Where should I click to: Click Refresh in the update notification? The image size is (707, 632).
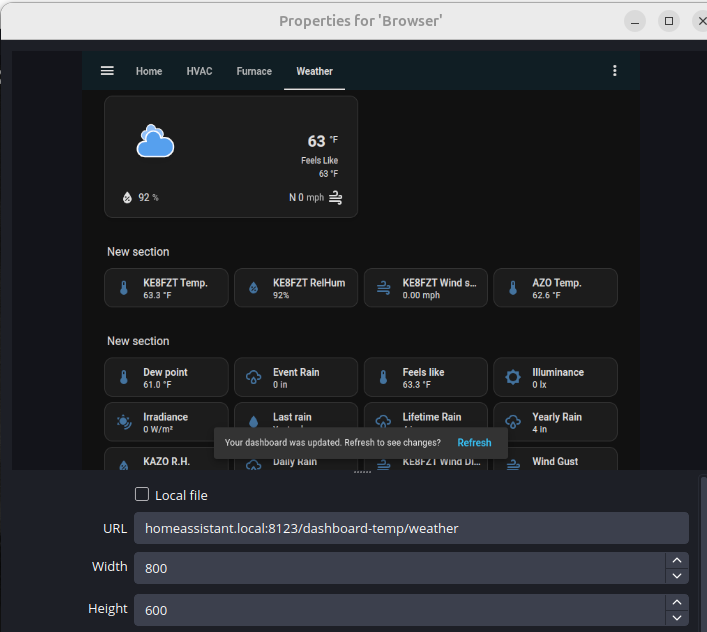(x=474, y=442)
